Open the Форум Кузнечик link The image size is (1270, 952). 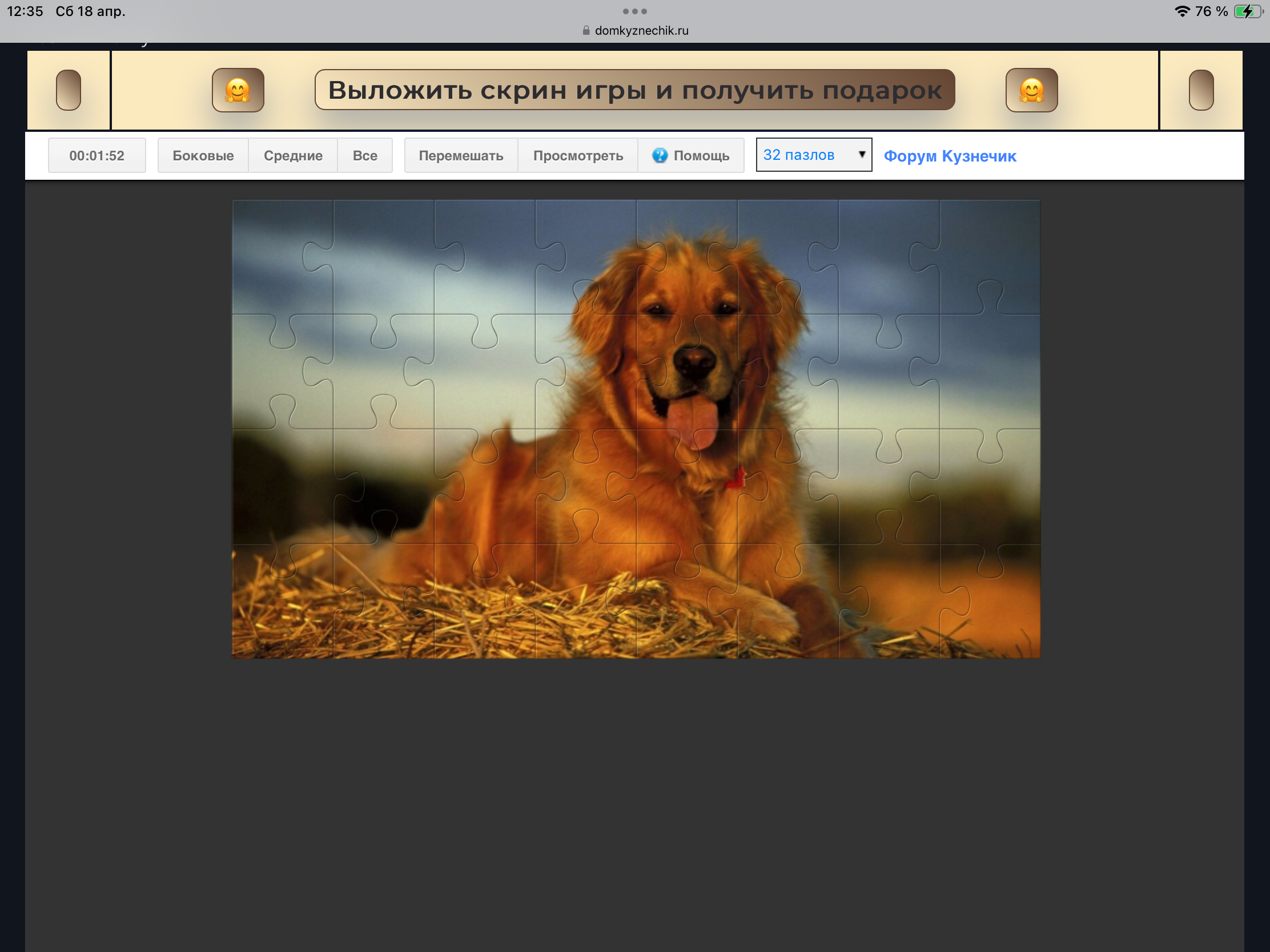(x=950, y=156)
